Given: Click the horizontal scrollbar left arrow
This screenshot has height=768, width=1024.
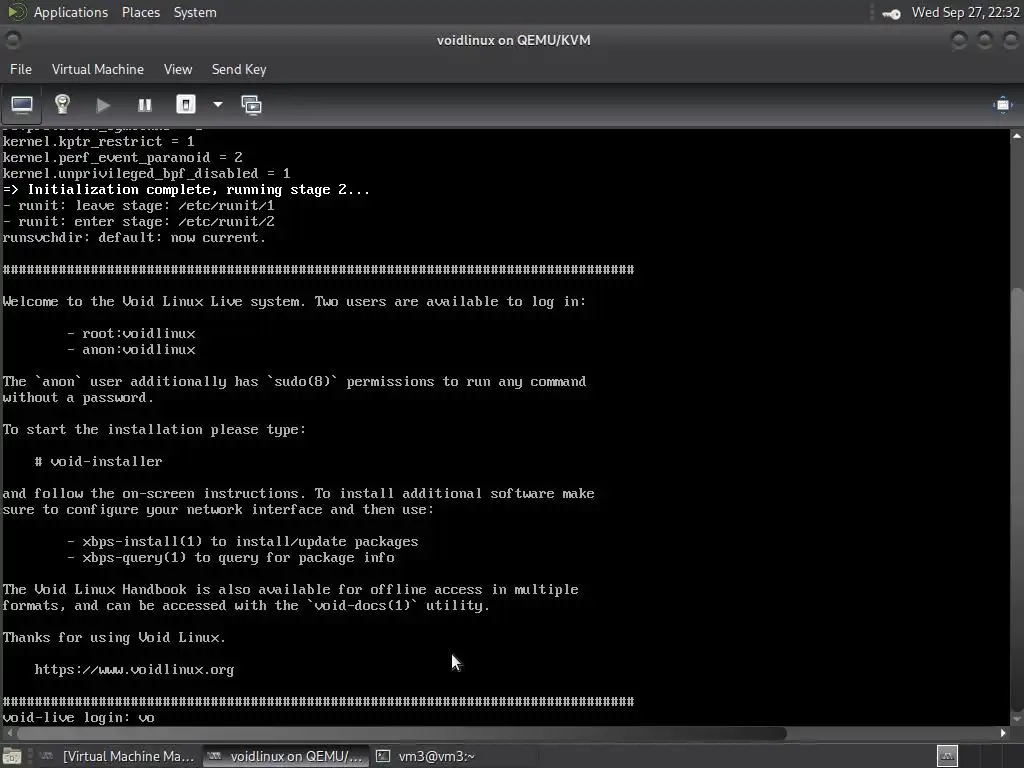Looking at the screenshot, I should (8, 733).
